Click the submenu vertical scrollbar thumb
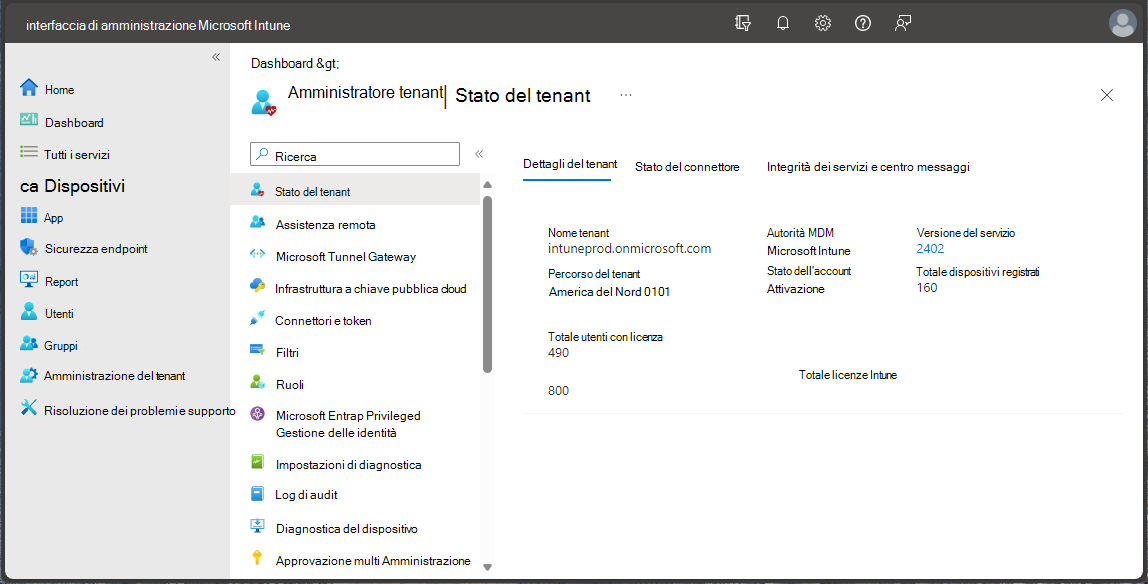Screen dimensions: 1148x584 click(x=488, y=284)
